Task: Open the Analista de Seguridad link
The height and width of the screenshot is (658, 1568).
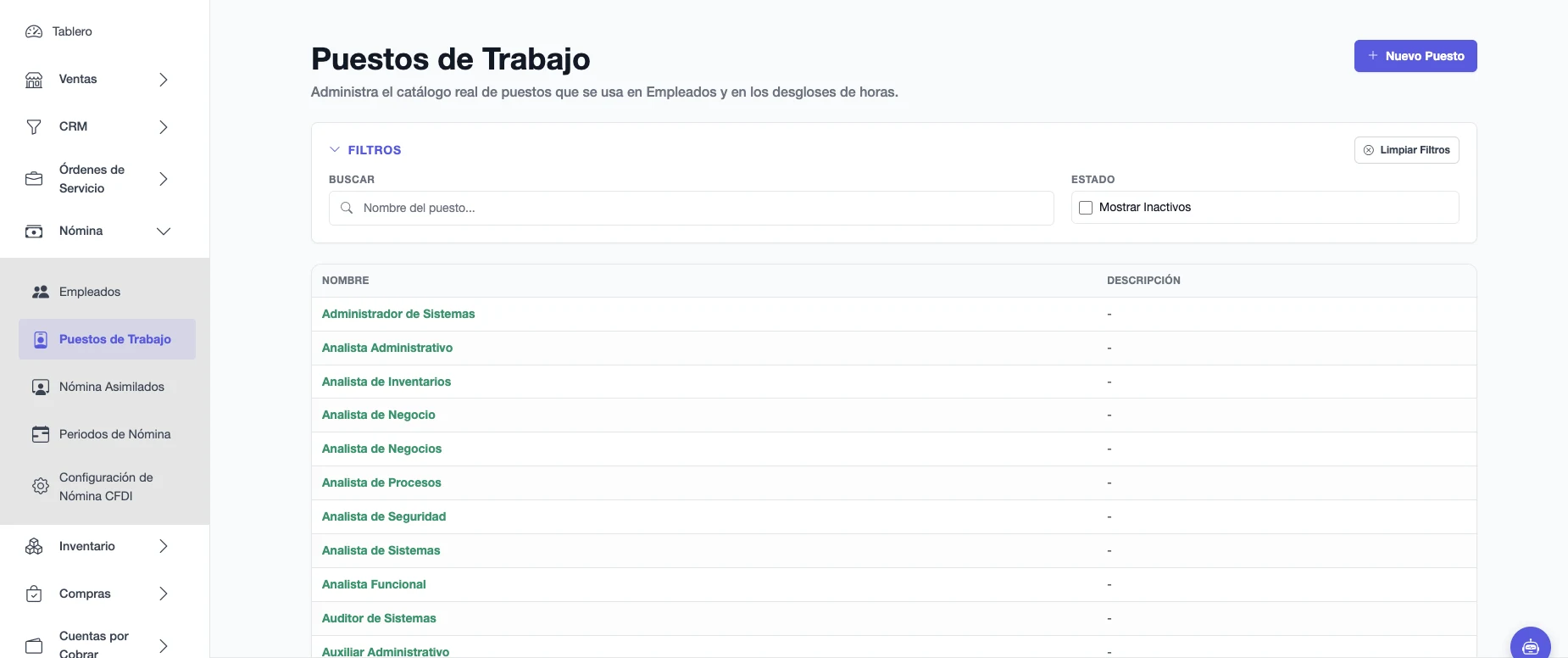Action: click(x=384, y=516)
